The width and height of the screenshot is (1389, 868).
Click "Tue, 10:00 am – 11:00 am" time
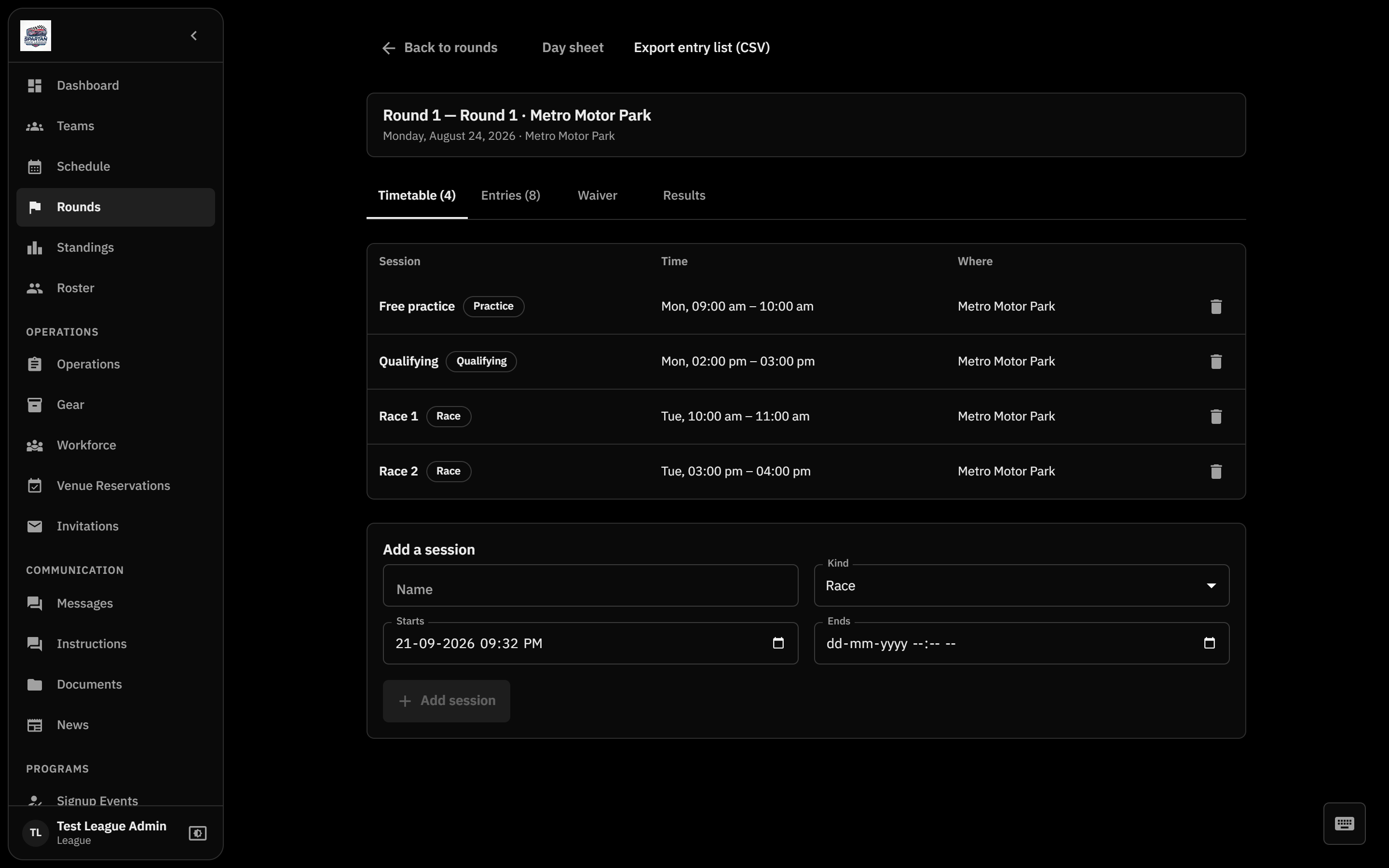pyautogui.click(x=735, y=416)
